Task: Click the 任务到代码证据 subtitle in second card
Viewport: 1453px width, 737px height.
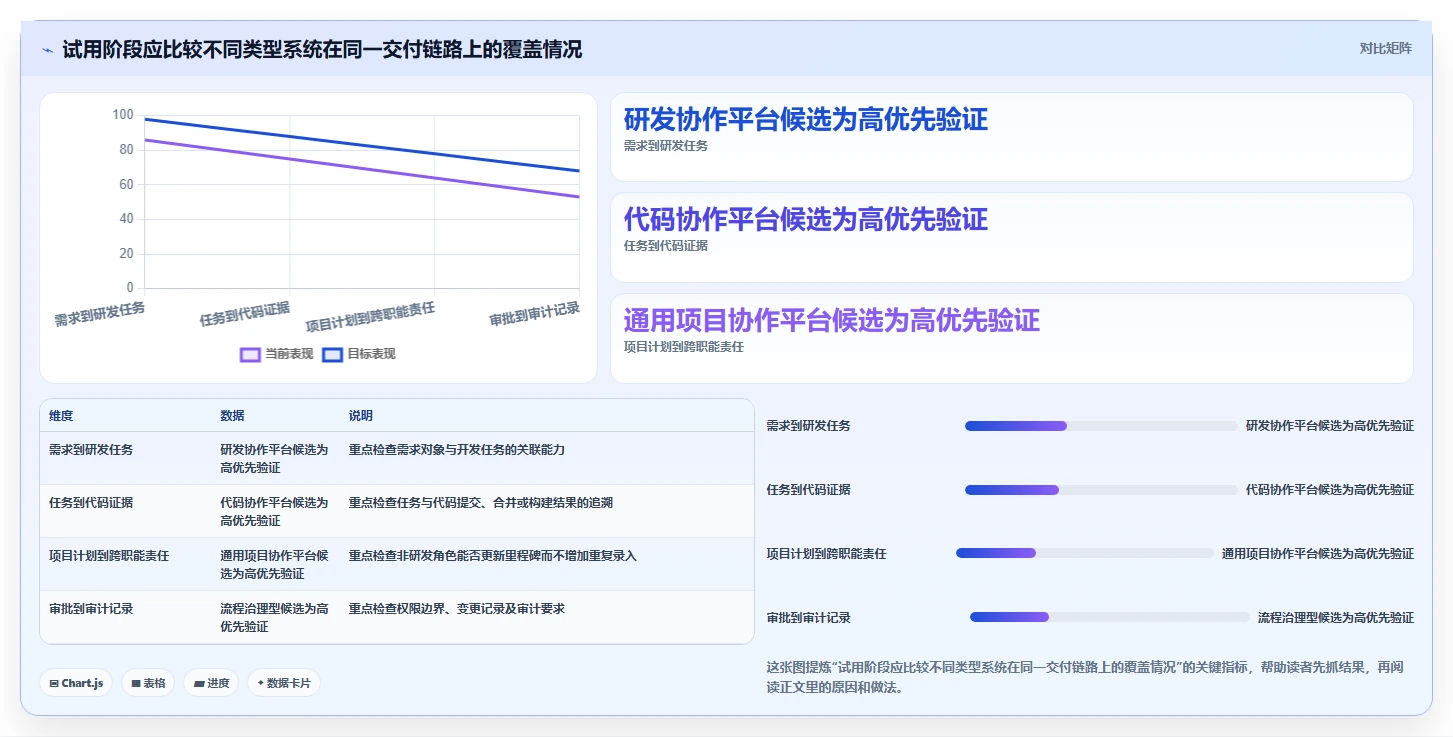Action: tap(666, 246)
